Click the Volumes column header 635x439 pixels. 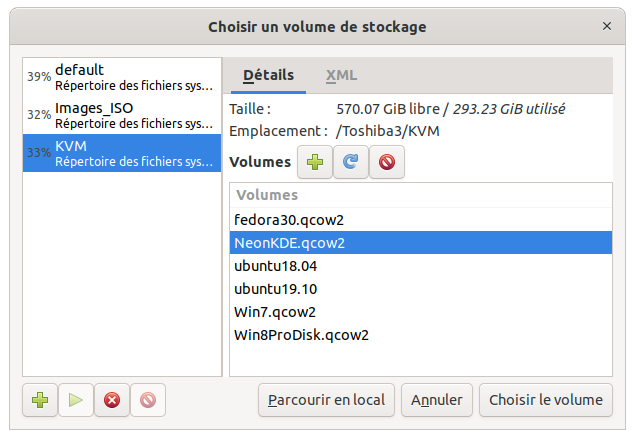coord(421,195)
